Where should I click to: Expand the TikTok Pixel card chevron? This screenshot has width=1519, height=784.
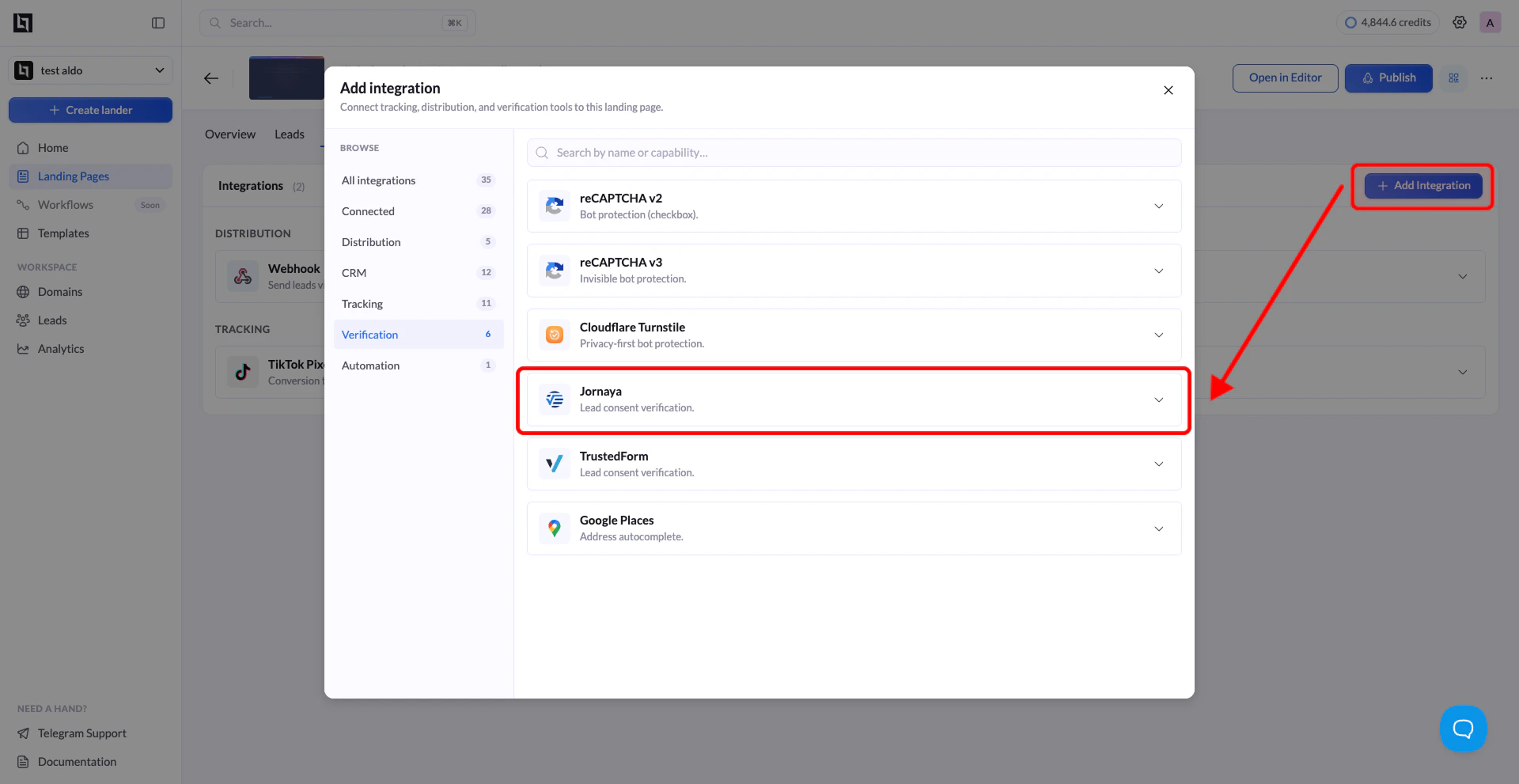1463,372
